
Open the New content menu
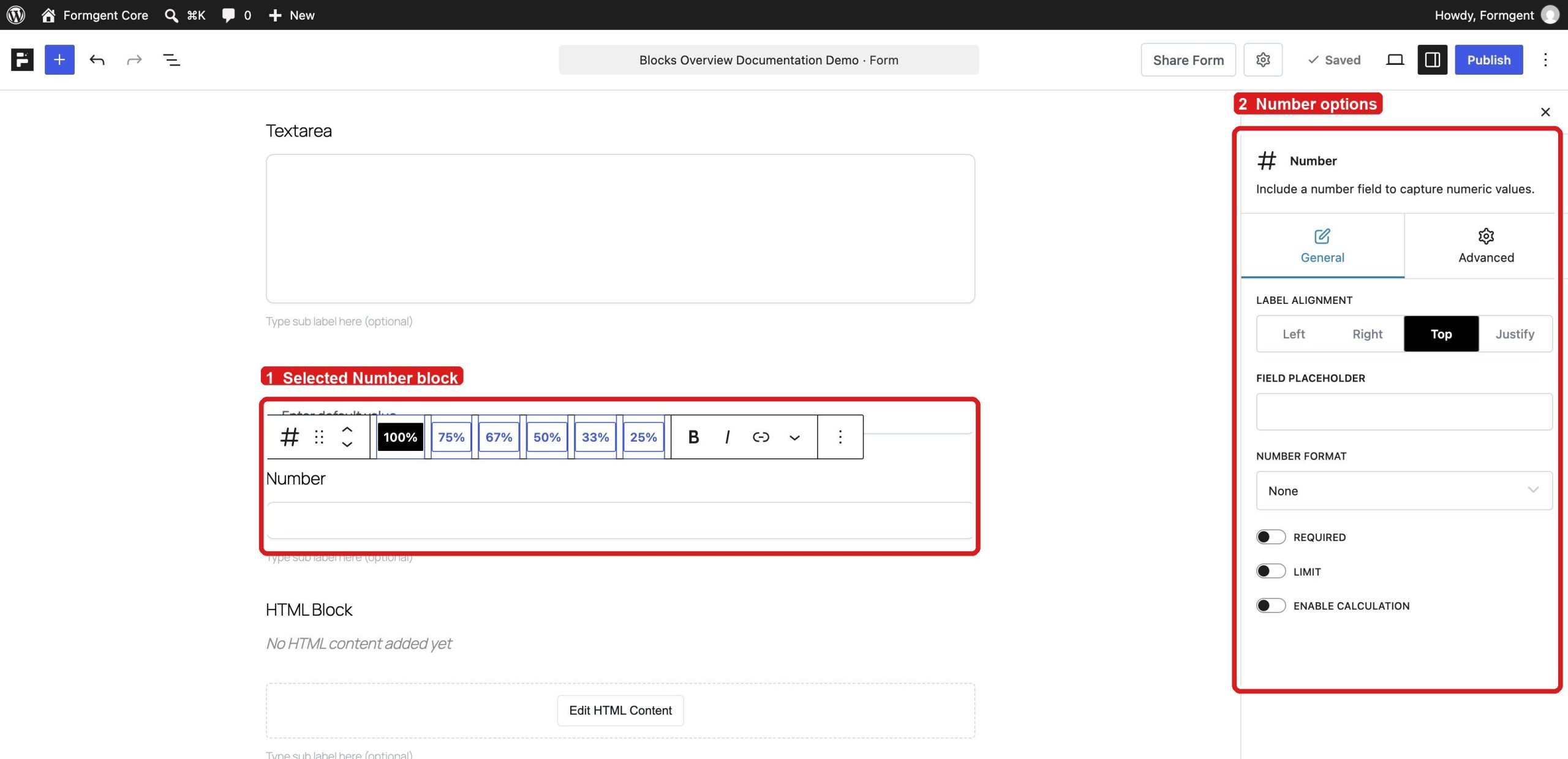click(292, 15)
